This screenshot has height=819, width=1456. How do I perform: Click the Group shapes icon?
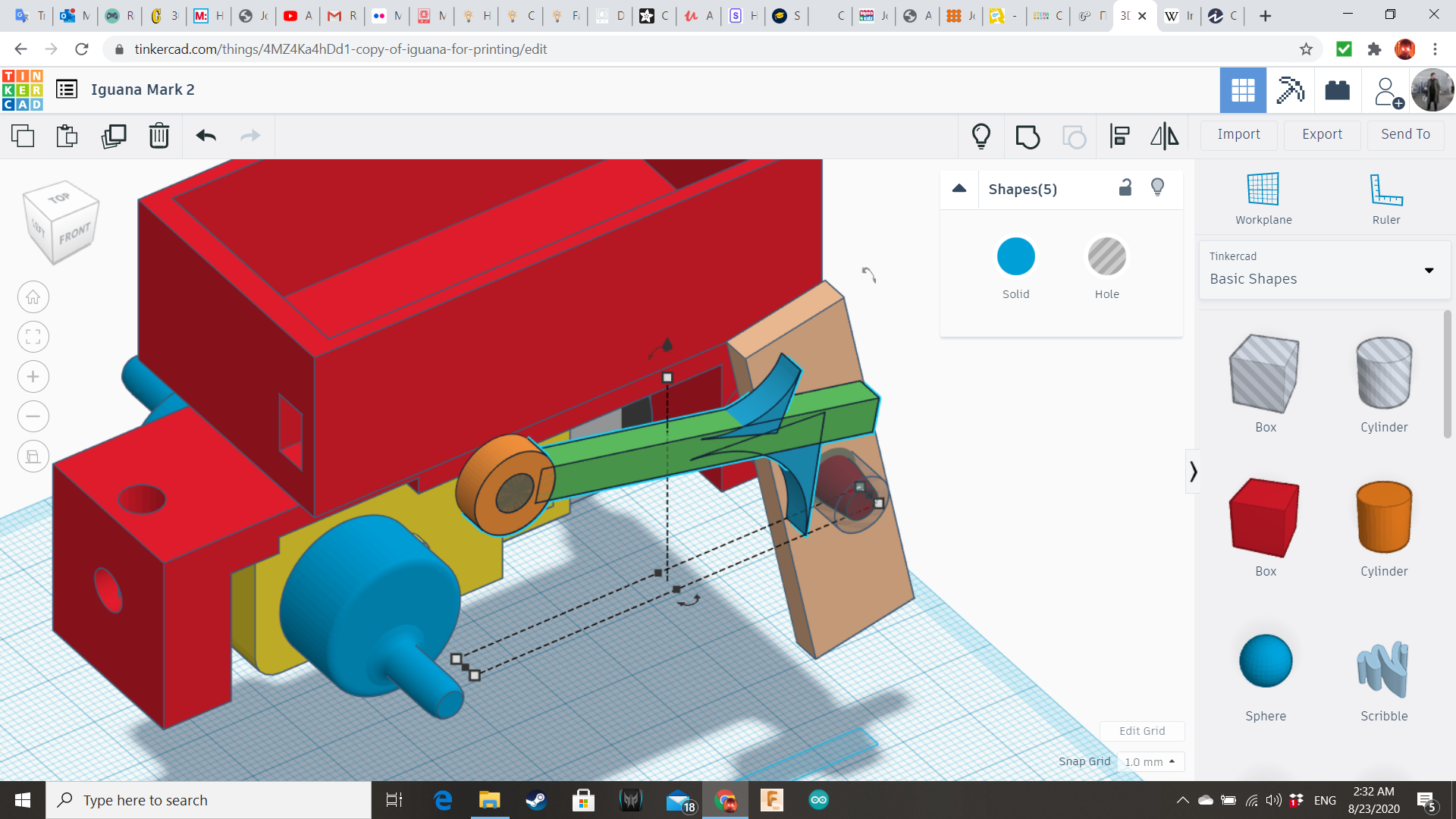click(x=1028, y=136)
